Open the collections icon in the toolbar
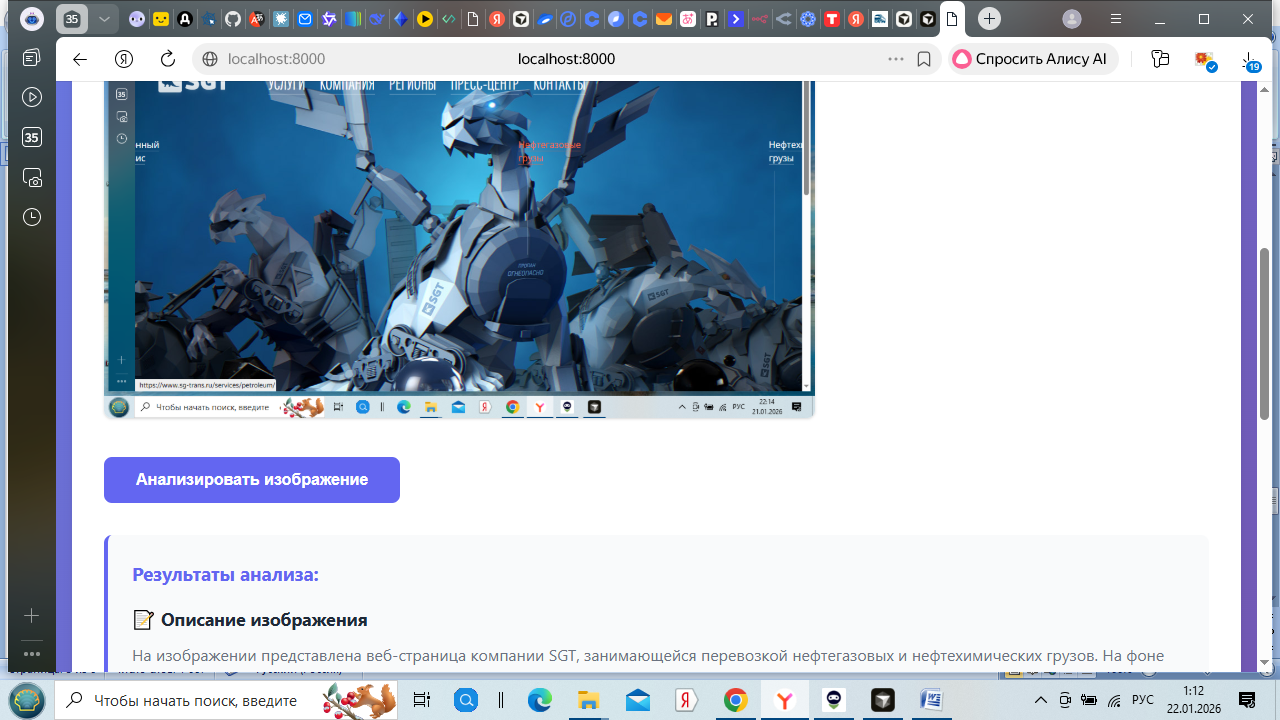The image size is (1280, 720). (1160, 59)
